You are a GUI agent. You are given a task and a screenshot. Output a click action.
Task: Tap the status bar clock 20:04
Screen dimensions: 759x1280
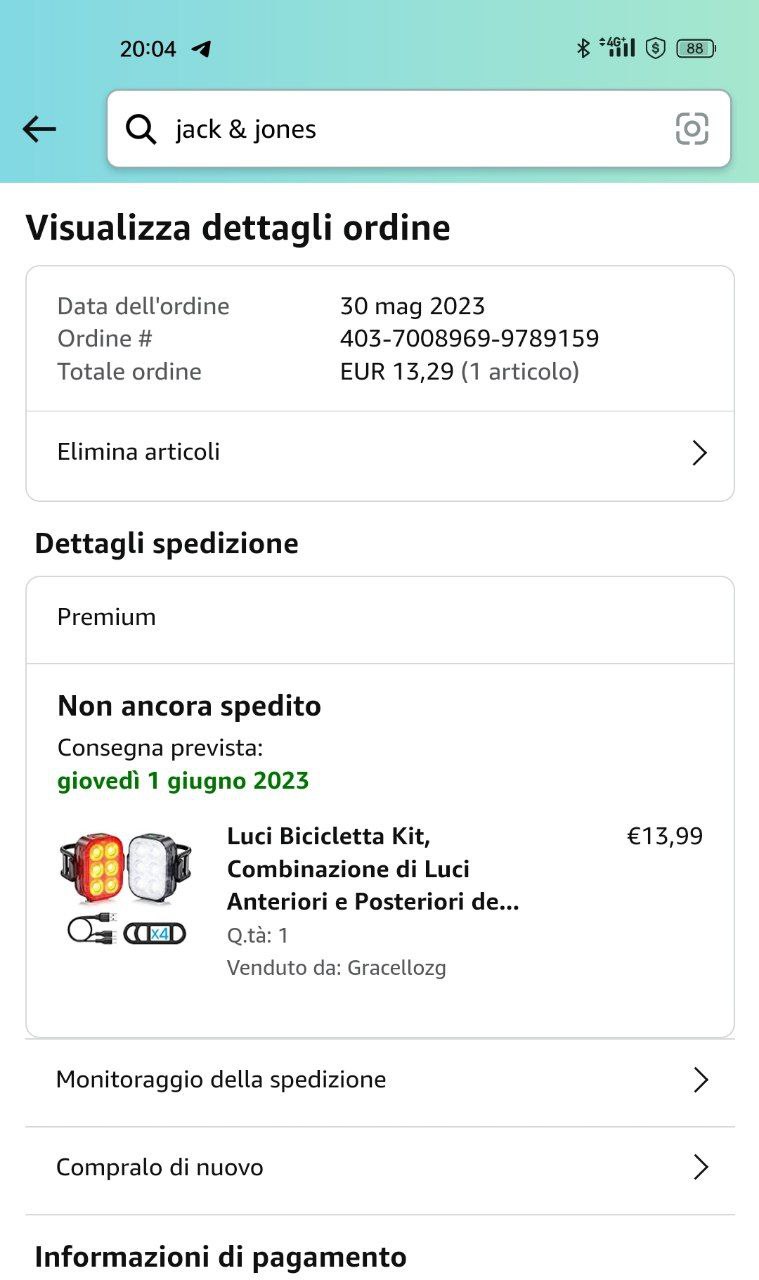click(x=148, y=48)
